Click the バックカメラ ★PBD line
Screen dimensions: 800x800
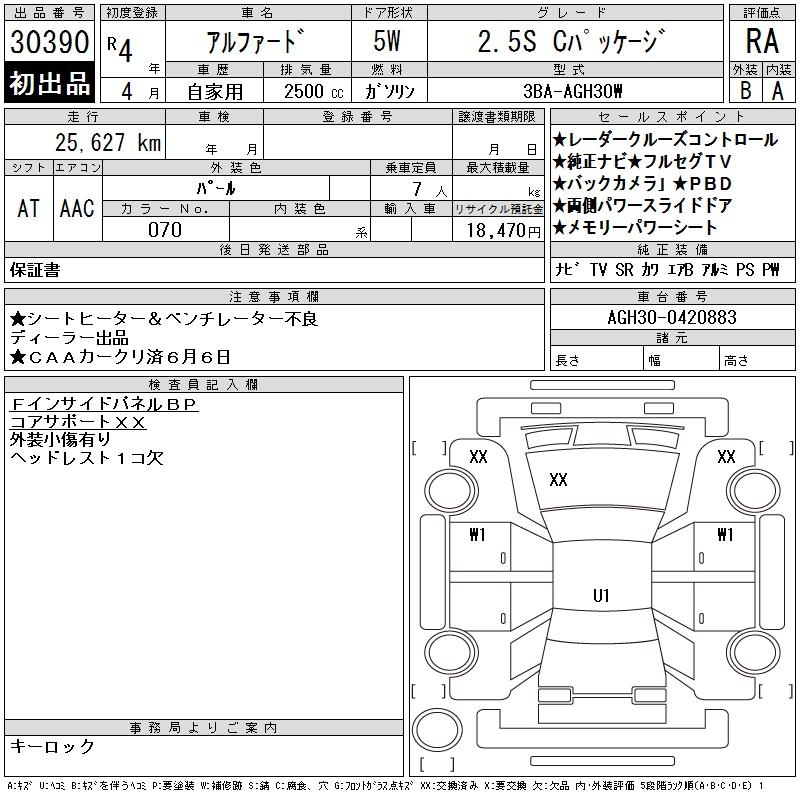(642, 184)
